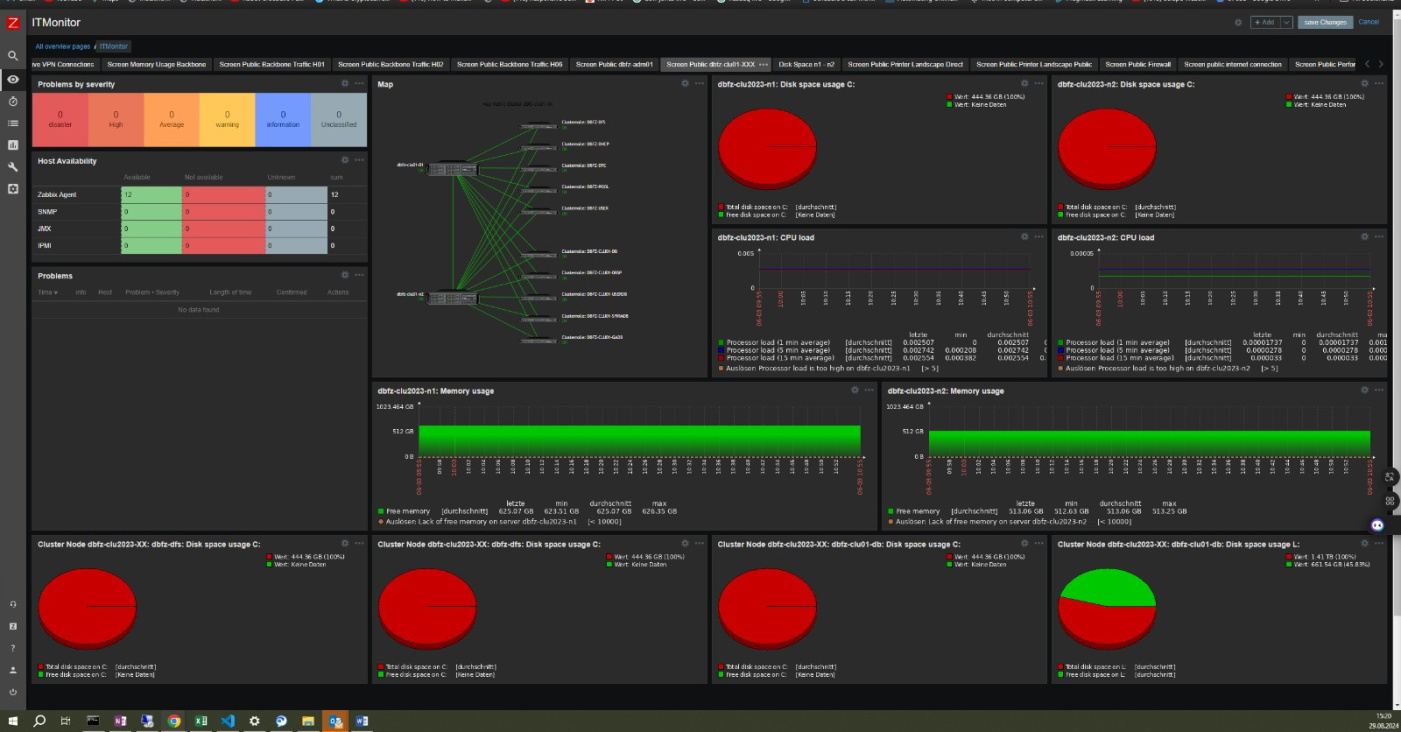Image resolution: width=1401 pixels, height=732 pixels.
Task: Click the Cancel link
Action: click(1368, 22)
